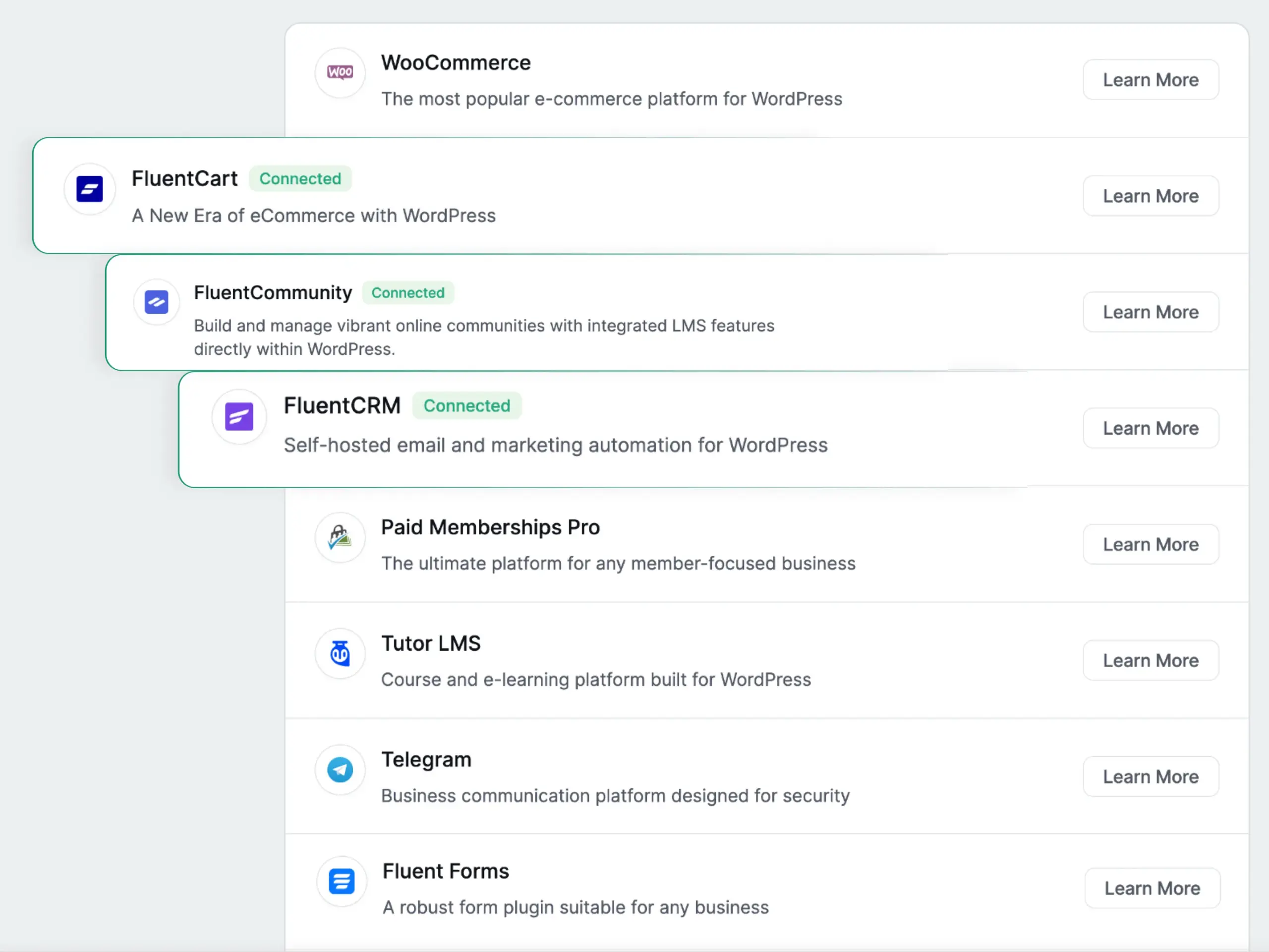1269x952 pixels.
Task: Open Learn More for FluentCRM
Action: 1151,428
